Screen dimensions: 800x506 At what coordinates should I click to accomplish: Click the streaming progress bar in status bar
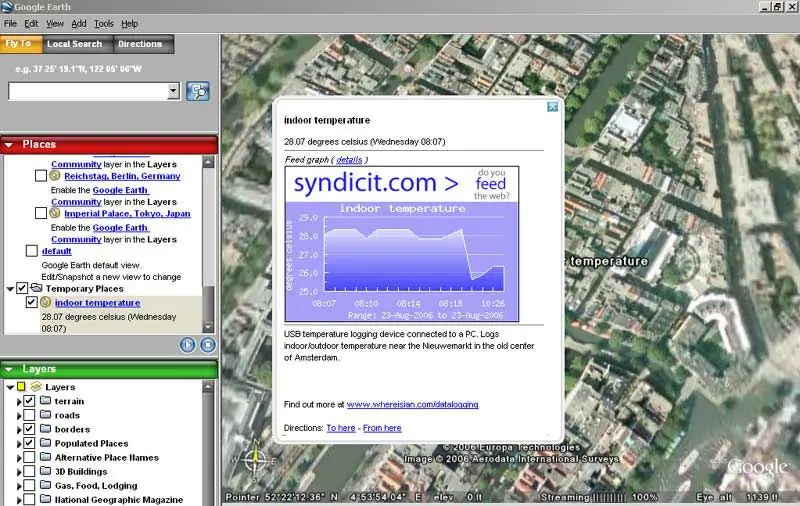(x=608, y=497)
